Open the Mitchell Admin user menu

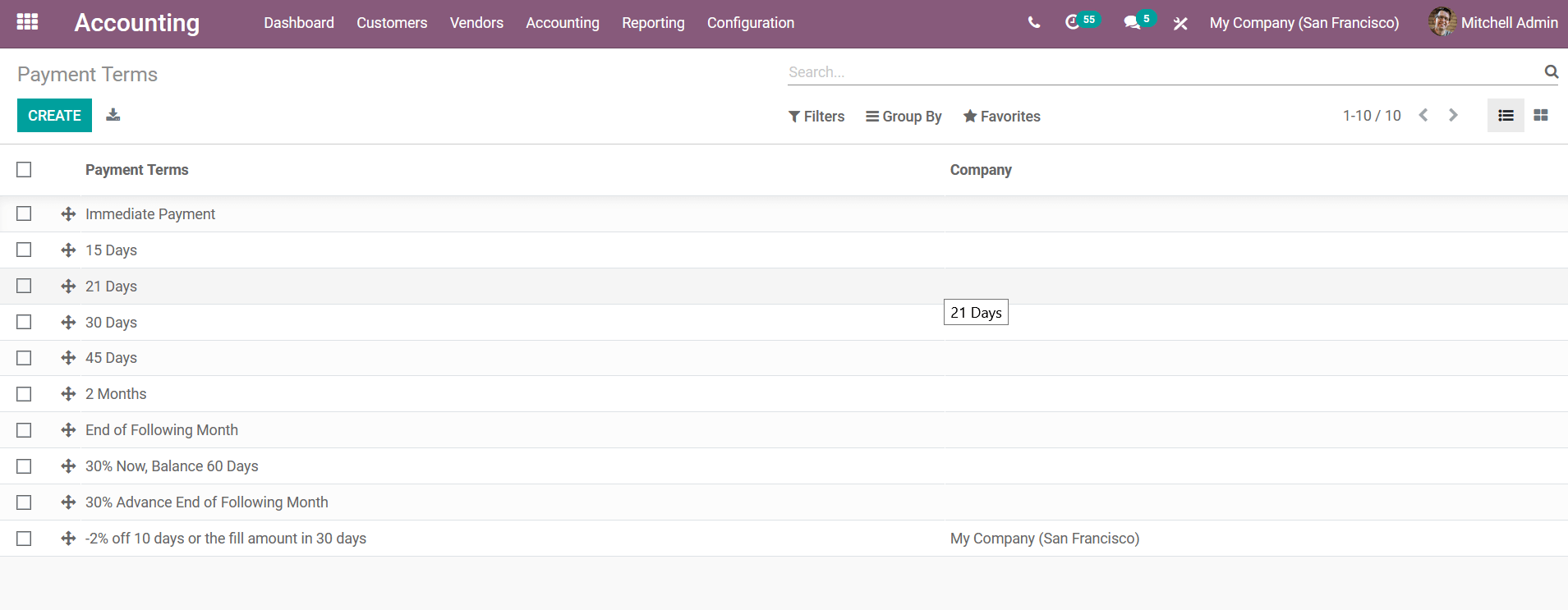[1493, 23]
